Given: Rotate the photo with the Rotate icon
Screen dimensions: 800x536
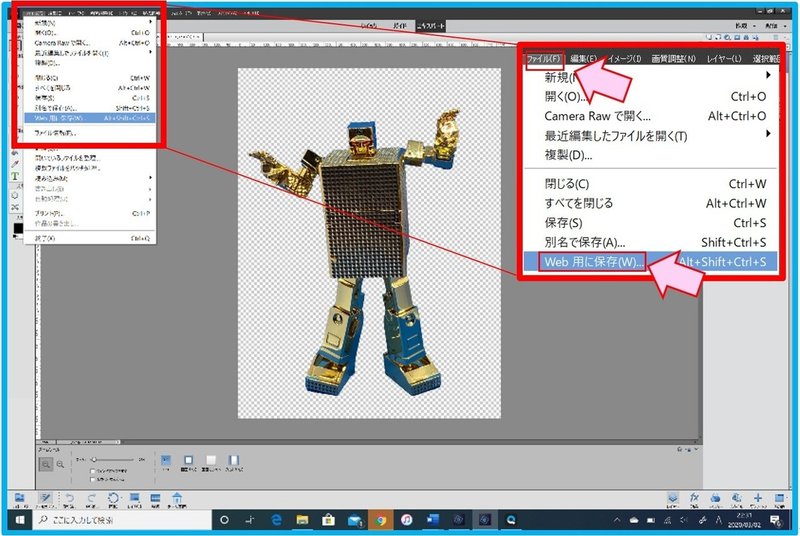Looking at the screenshot, I should point(113,500).
